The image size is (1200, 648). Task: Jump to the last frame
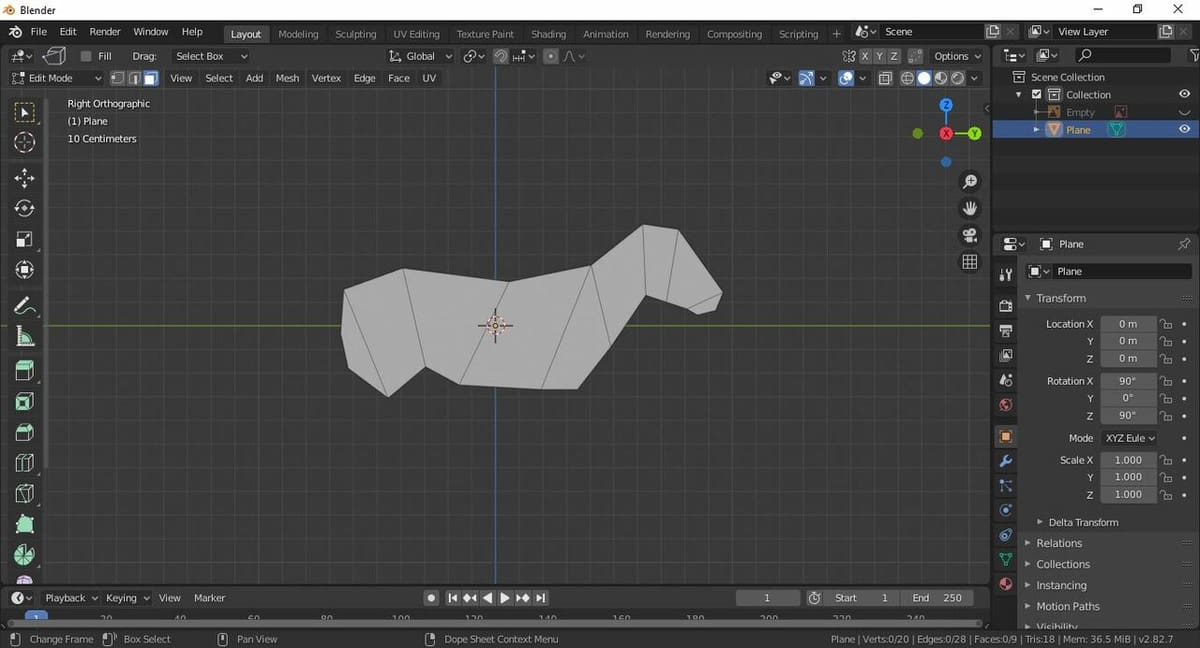(x=541, y=598)
